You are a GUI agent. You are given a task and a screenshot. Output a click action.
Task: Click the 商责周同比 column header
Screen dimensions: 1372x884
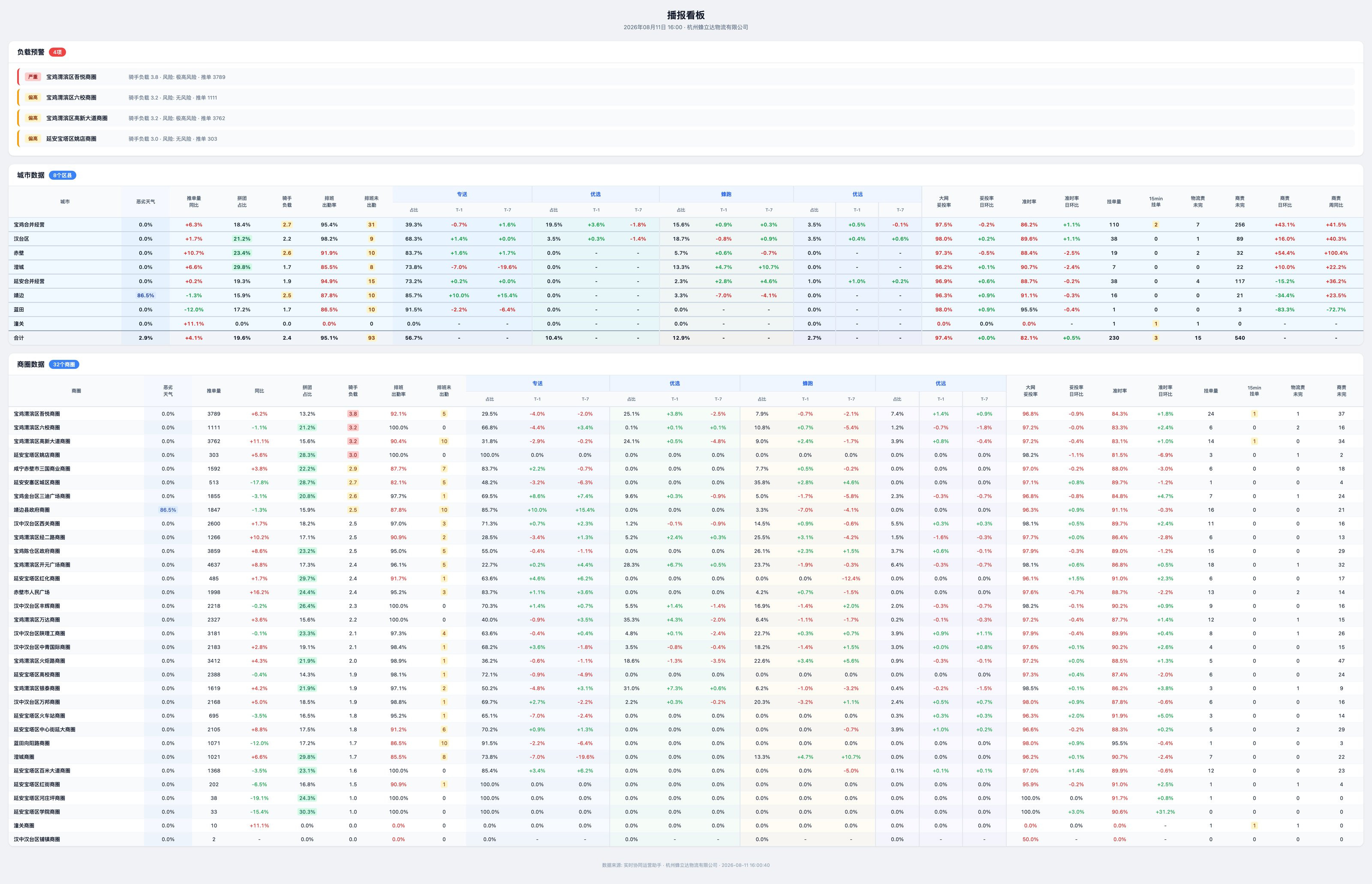1336,202
